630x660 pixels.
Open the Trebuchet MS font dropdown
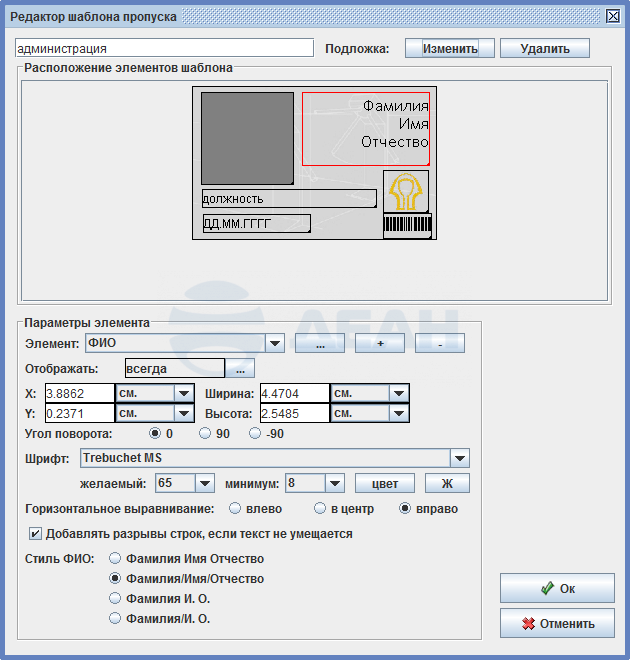tap(459, 459)
